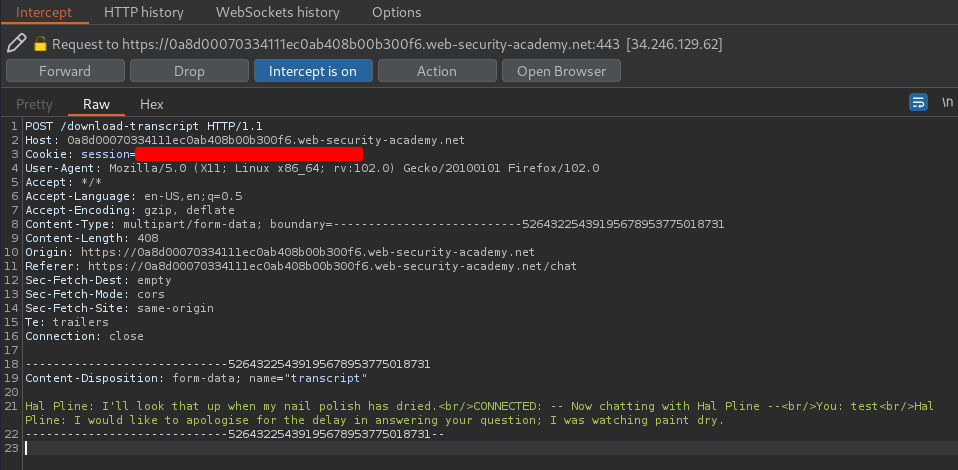The image size is (958, 470).
Task: Forward the intercepted request
Action: coord(65,71)
